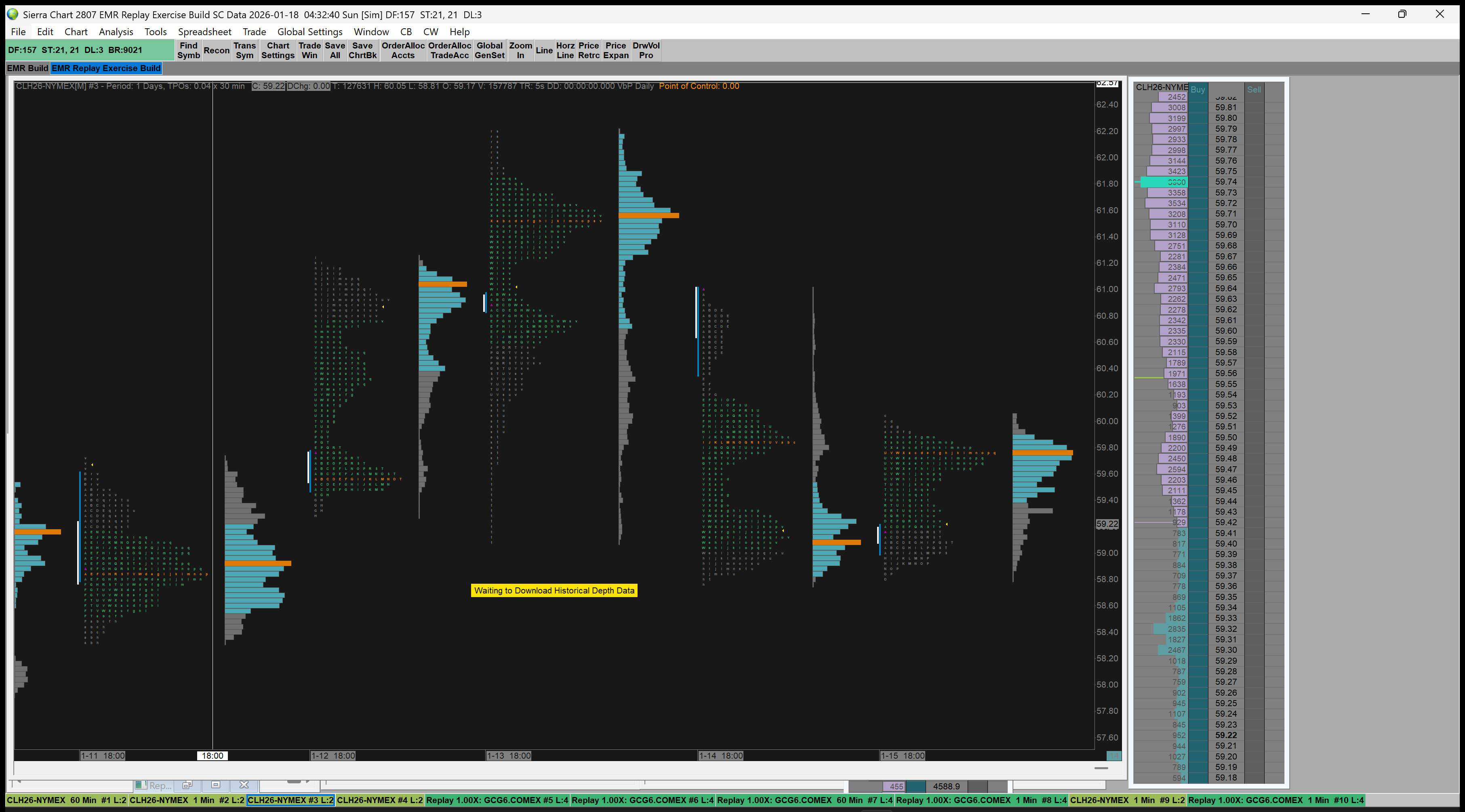The height and width of the screenshot is (812, 1465).
Task: Click the 59.74 price row in DOM
Action: click(x=1225, y=182)
